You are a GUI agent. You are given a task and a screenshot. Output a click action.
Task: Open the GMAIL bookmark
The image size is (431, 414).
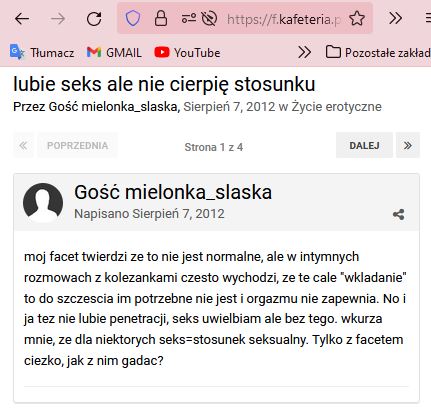[114, 52]
